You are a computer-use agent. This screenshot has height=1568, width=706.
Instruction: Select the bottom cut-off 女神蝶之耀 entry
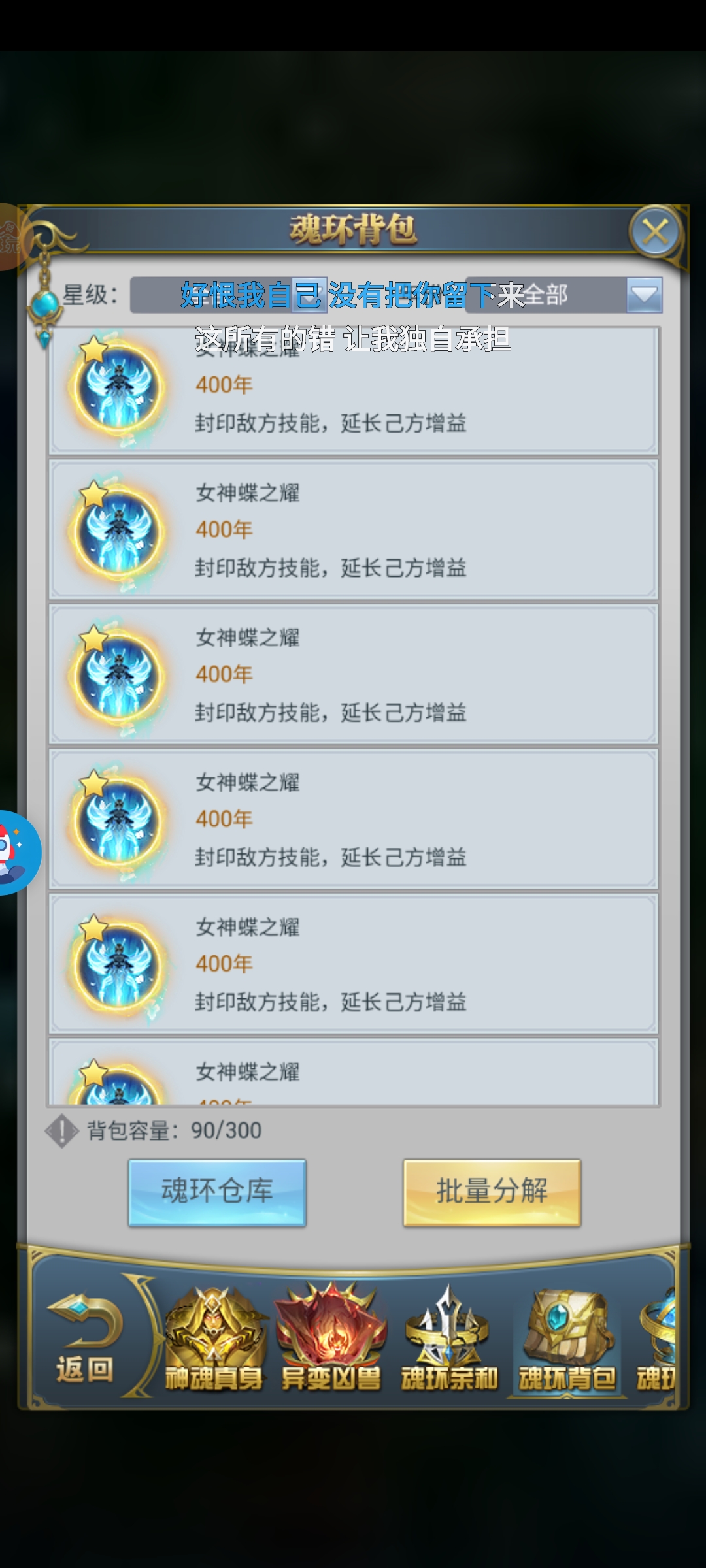click(353, 1073)
